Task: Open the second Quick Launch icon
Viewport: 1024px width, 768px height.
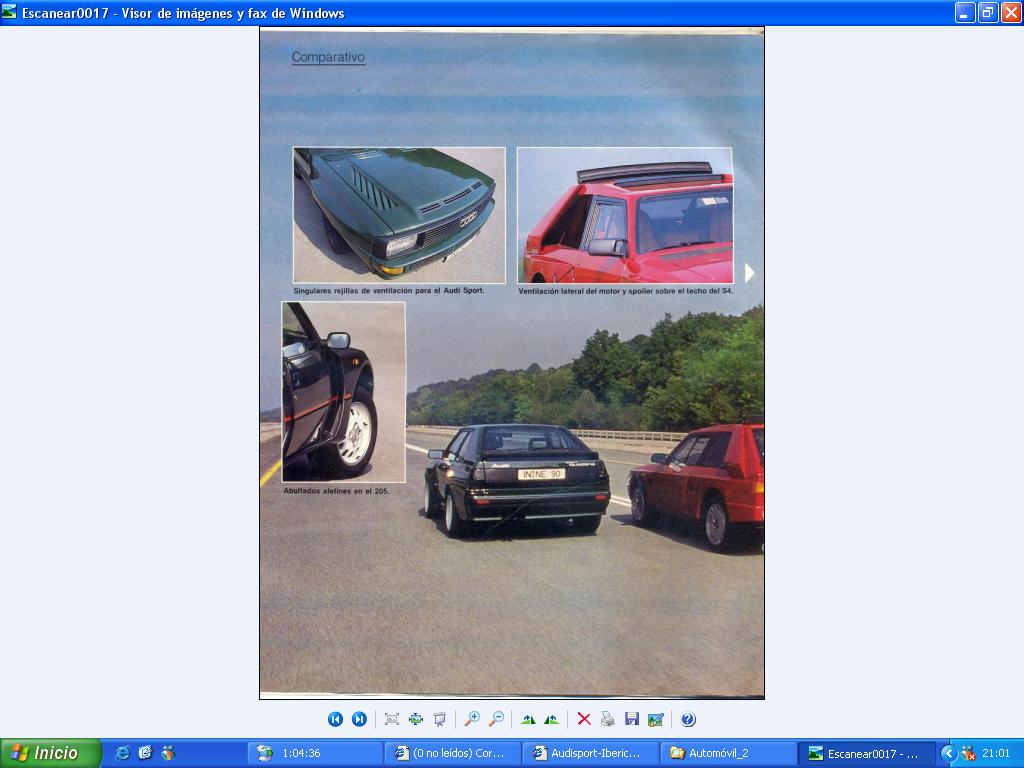Action: click(x=145, y=753)
